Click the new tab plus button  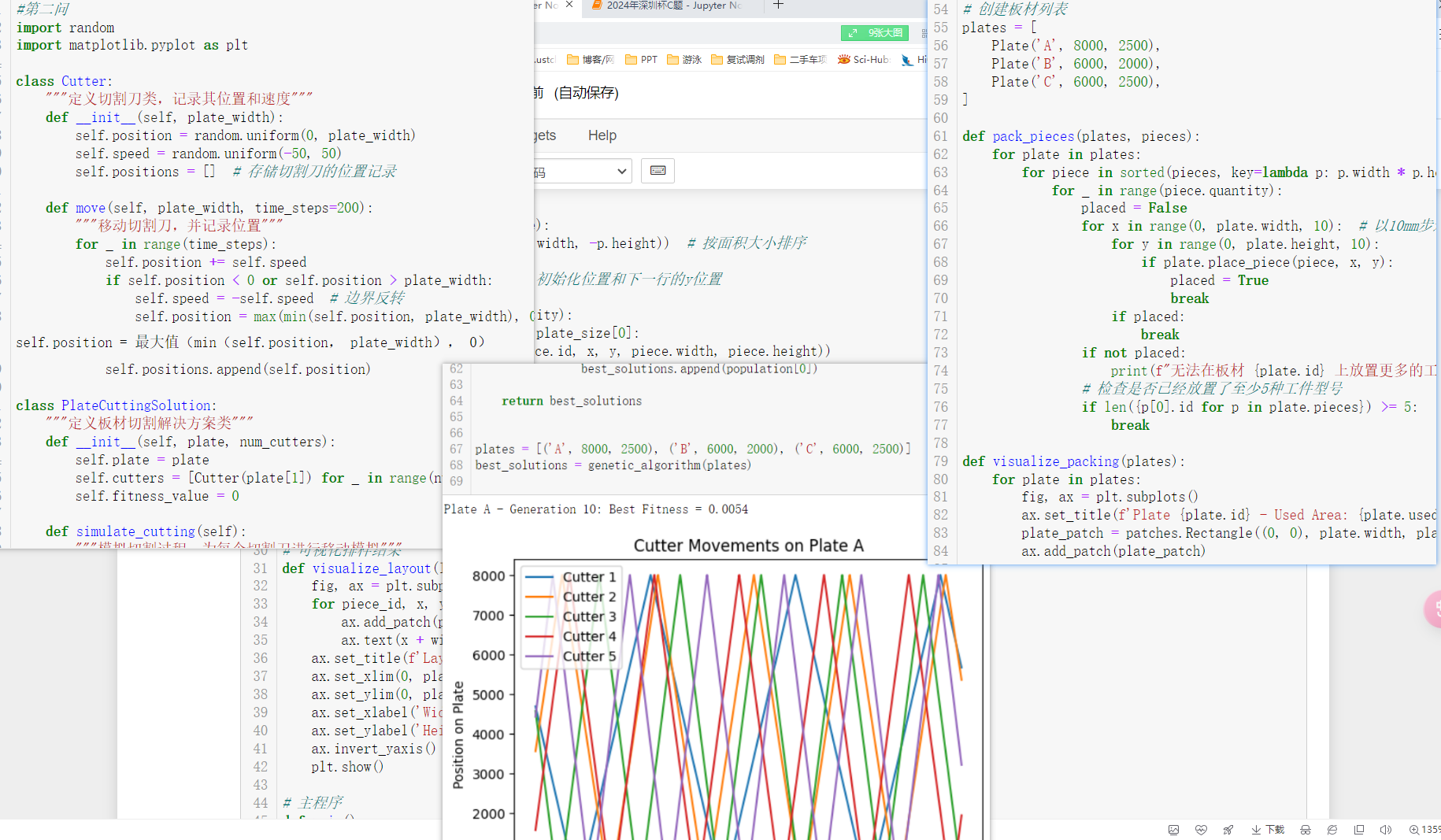point(778,6)
